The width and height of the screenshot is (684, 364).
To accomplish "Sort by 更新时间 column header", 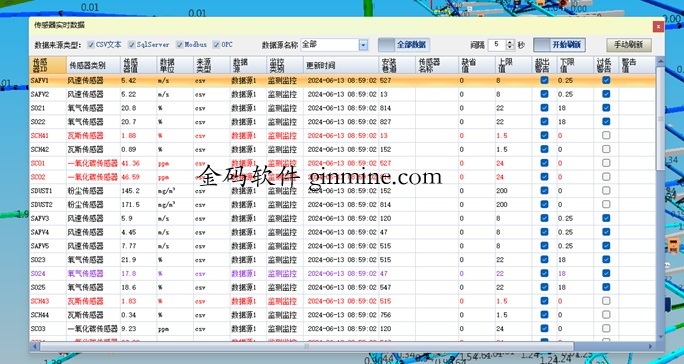I will [x=341, y=65].
